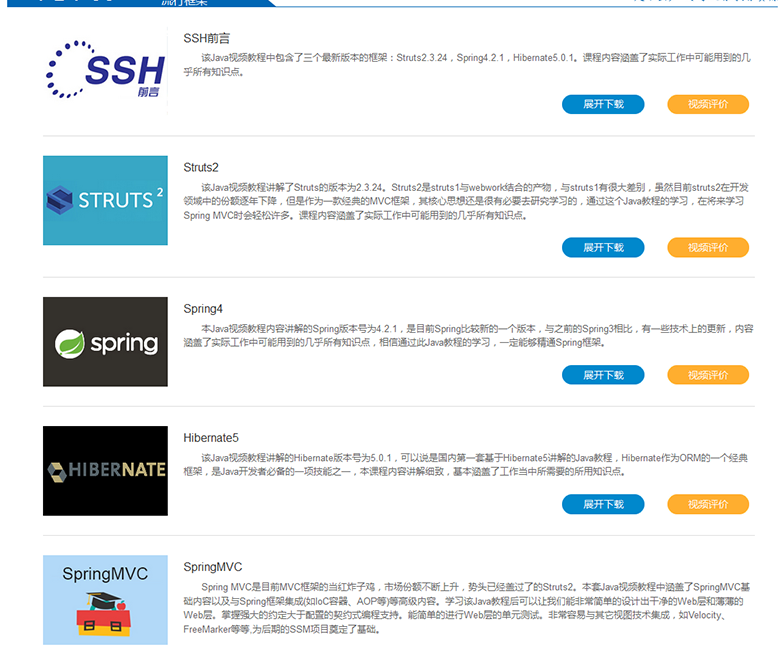Screen dimensions: 780x647
Task: View Spring4 video reviews
Action: tap(707, 375)
